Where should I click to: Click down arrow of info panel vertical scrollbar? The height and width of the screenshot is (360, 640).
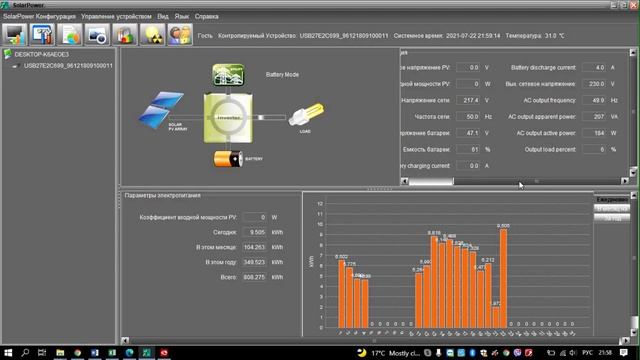[633, 172]
